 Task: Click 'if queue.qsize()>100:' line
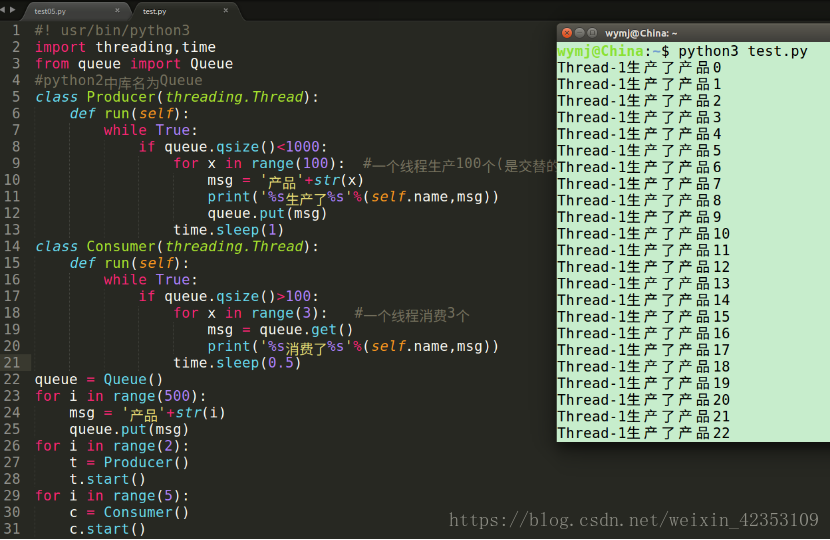pos(229,296)
